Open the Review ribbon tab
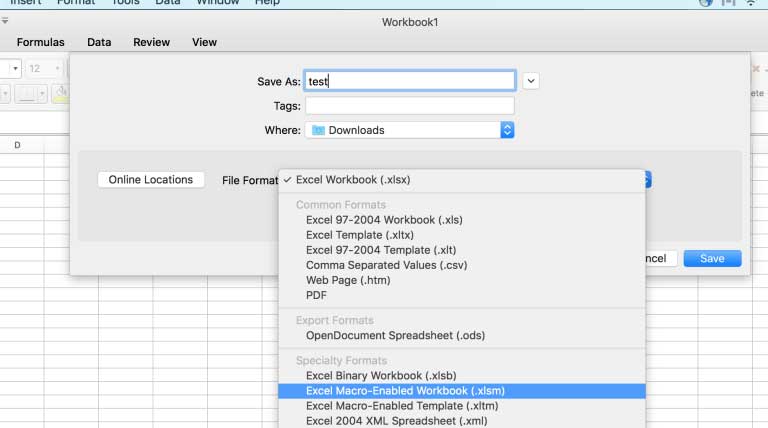 [x=151, y=43]
